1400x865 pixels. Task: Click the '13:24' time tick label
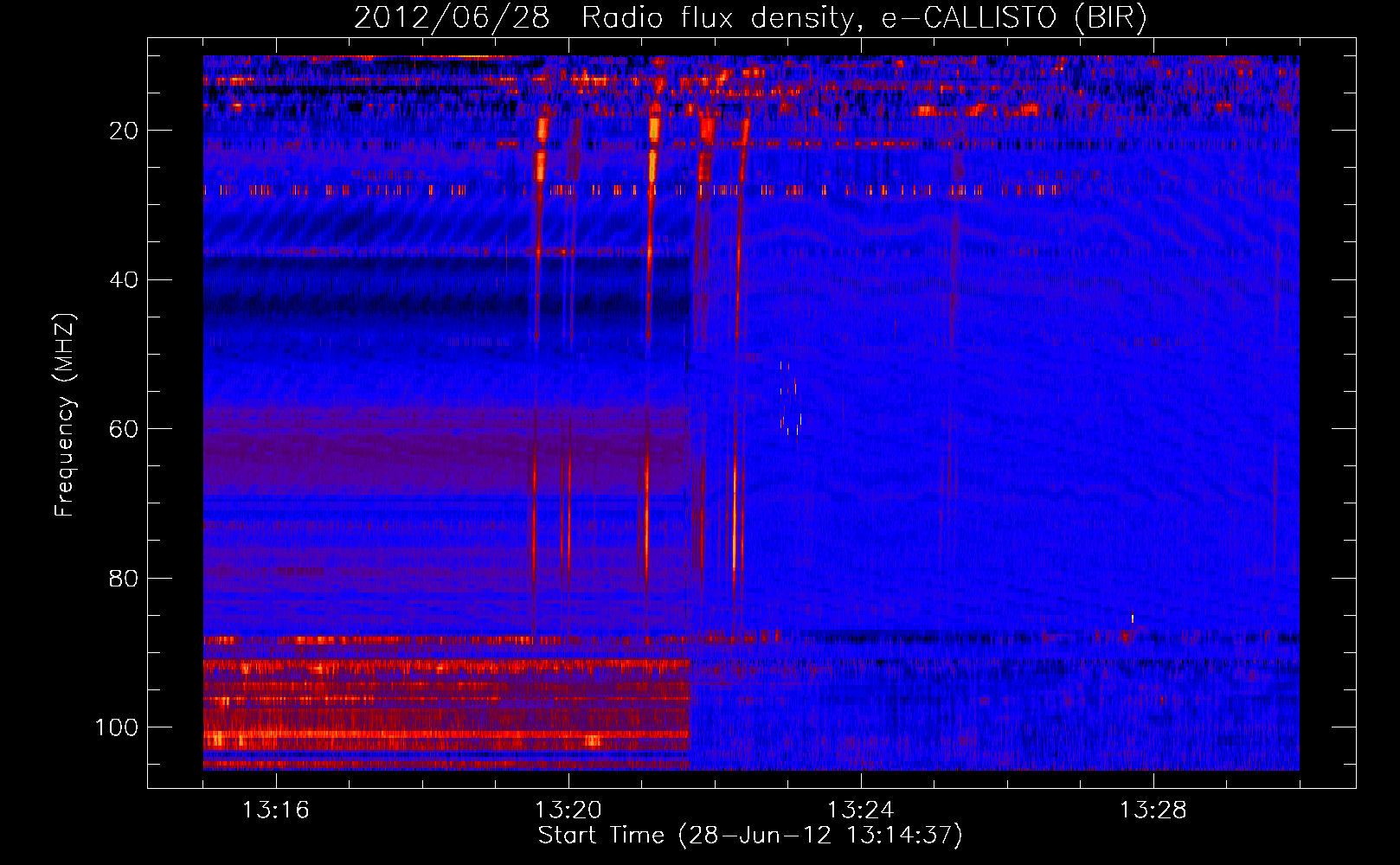coord(861,811)
